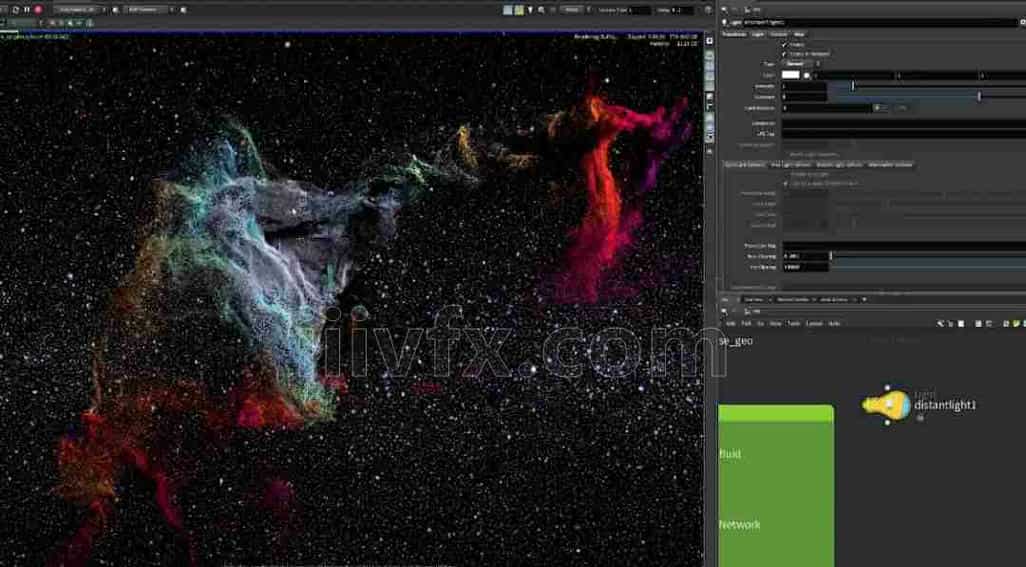
Task: Click the Far Clipping value field
Action: tap(805, 267)
